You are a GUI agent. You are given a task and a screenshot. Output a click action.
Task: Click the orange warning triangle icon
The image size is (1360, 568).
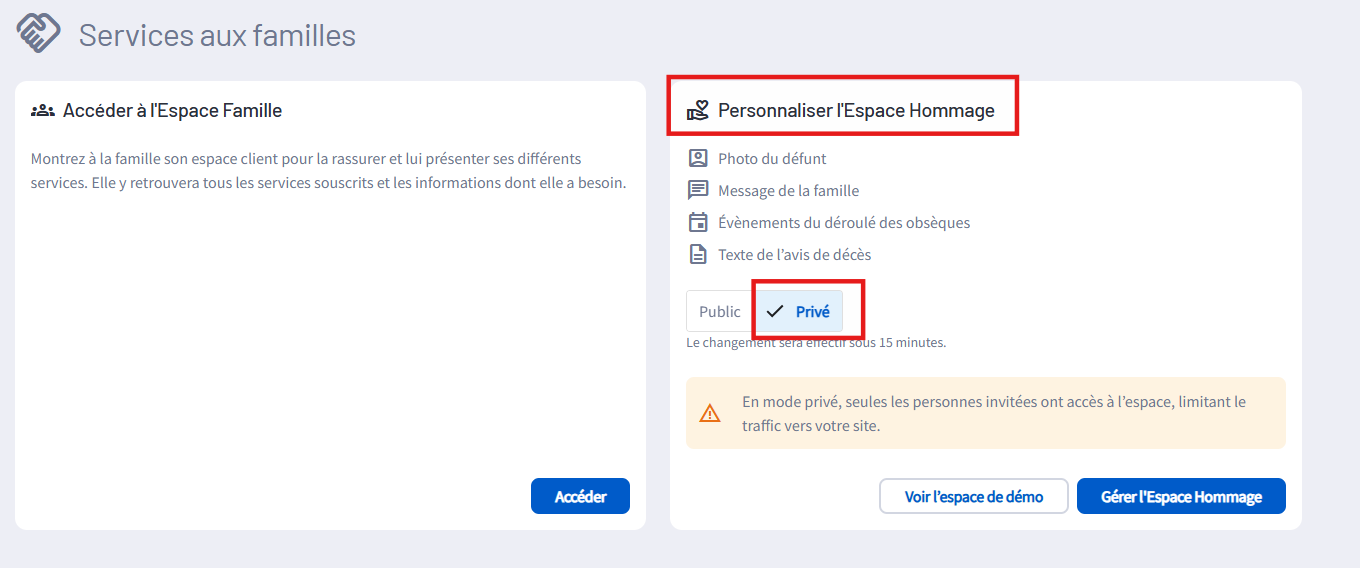710,413
